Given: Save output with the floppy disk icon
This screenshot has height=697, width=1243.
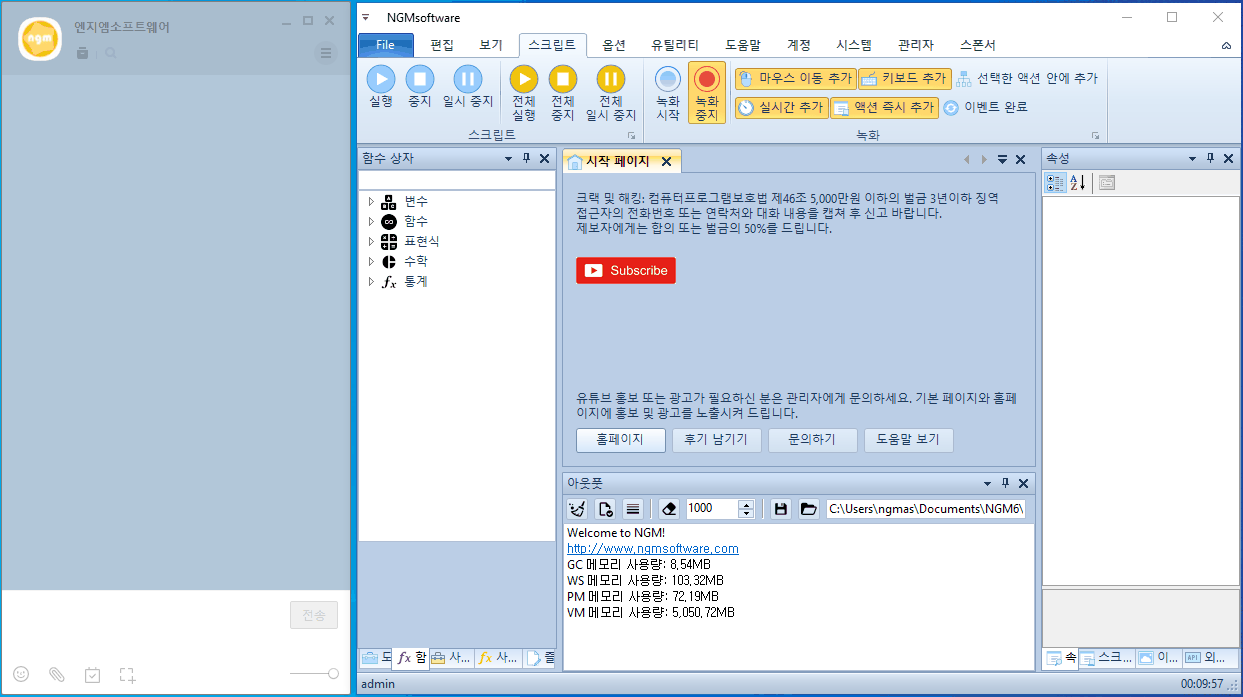Looking at the screenshot, I should (781, 508).
